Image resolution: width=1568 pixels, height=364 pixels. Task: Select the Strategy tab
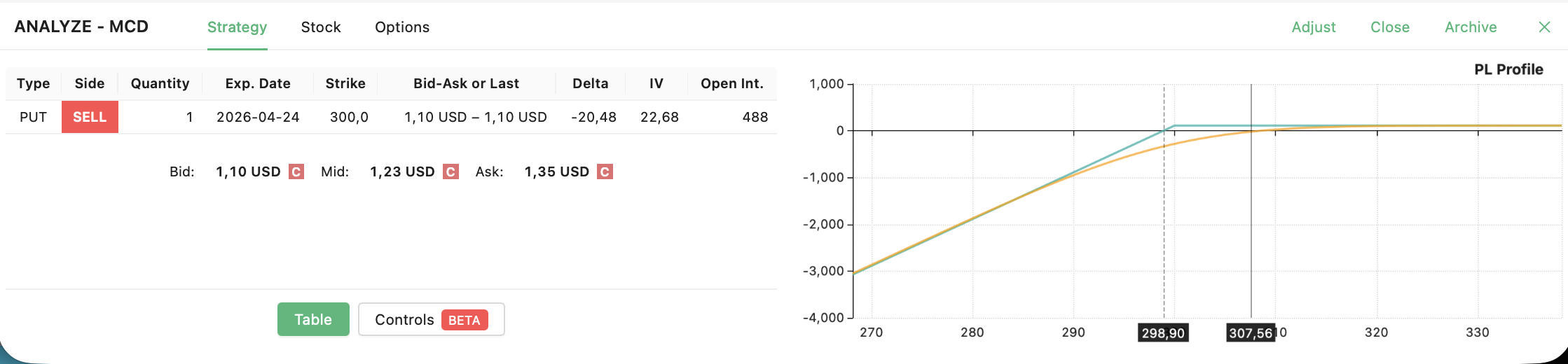coord(237,27)
